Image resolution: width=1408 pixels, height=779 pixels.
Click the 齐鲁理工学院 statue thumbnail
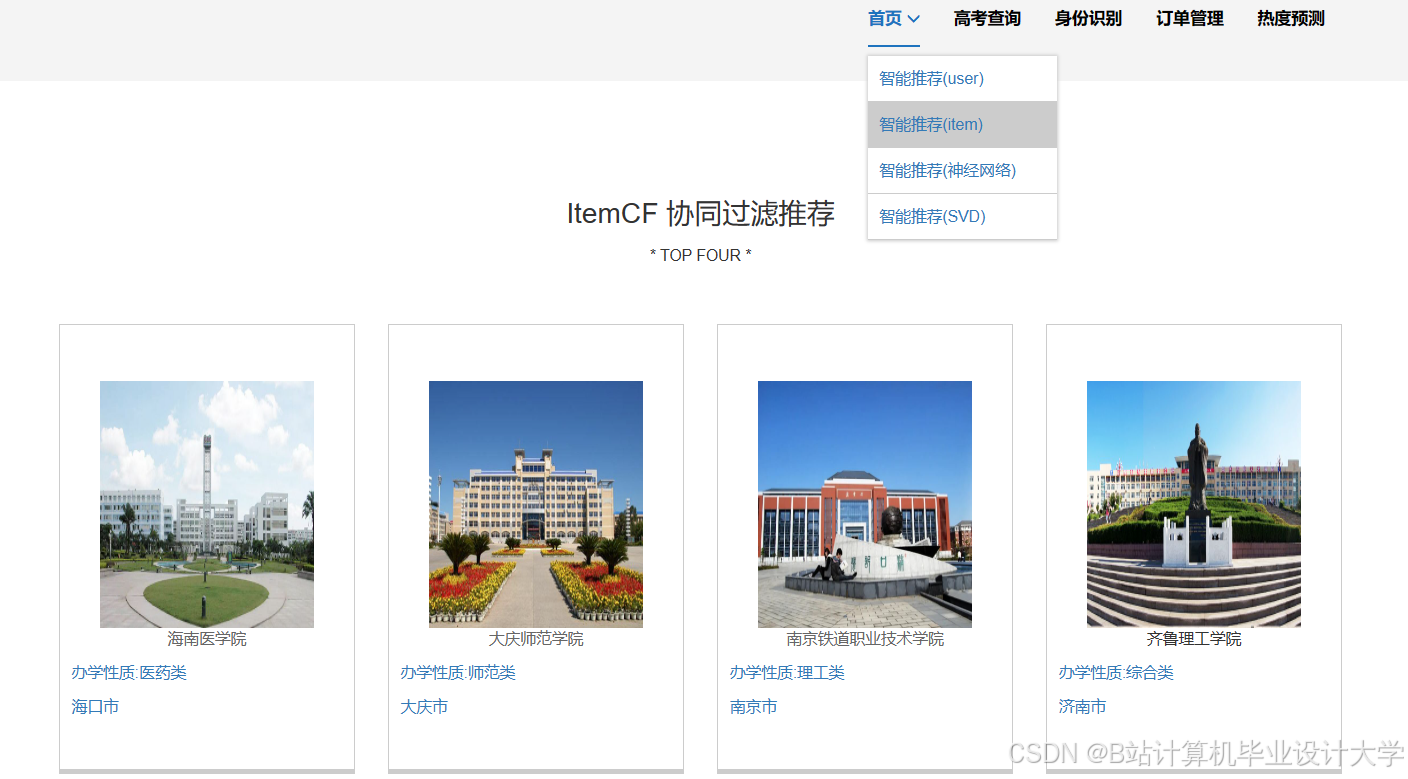coord(1193,503)
